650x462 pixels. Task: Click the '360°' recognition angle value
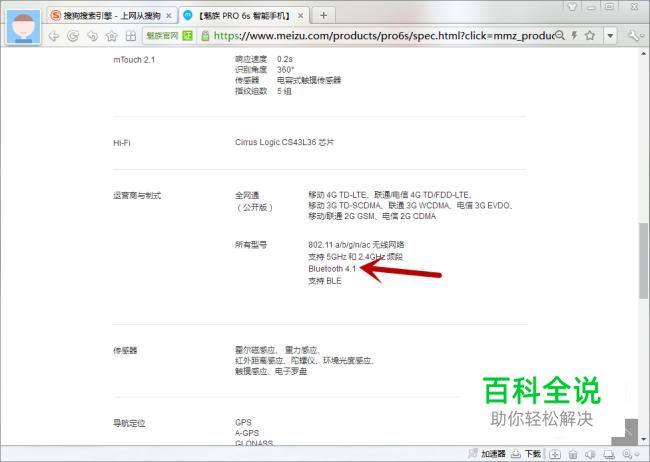tap(286, 69)
